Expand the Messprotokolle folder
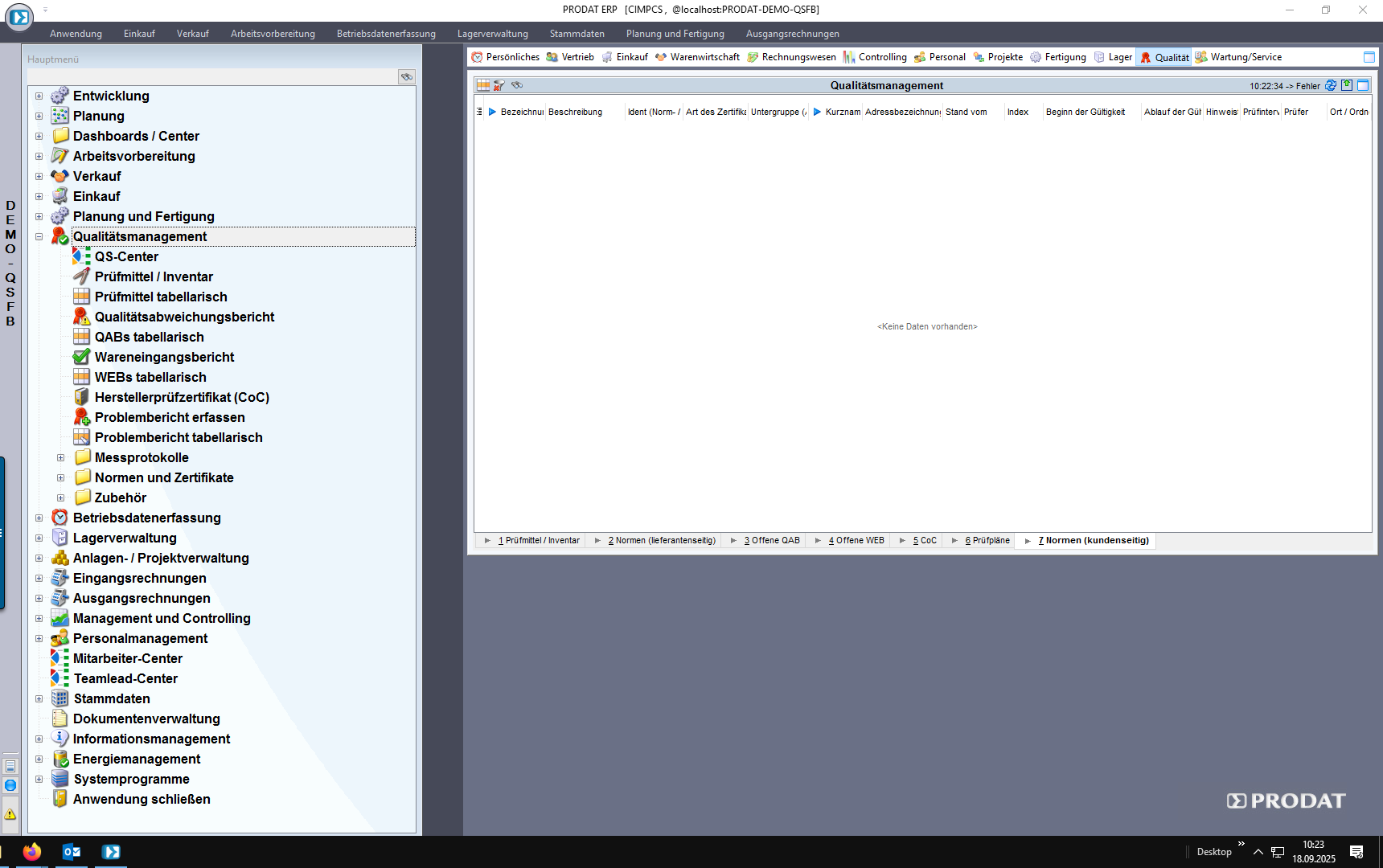The width and height of the screenshot is (1383, 868). (60, 457)
